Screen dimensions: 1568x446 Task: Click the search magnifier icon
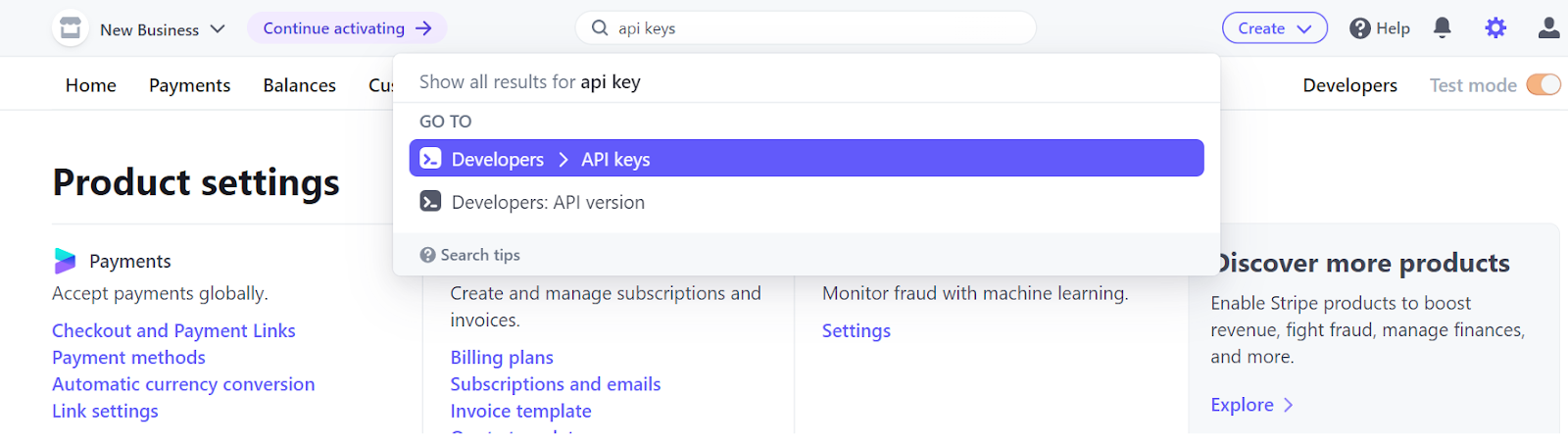pyautogui.click(x=600, y=28)
